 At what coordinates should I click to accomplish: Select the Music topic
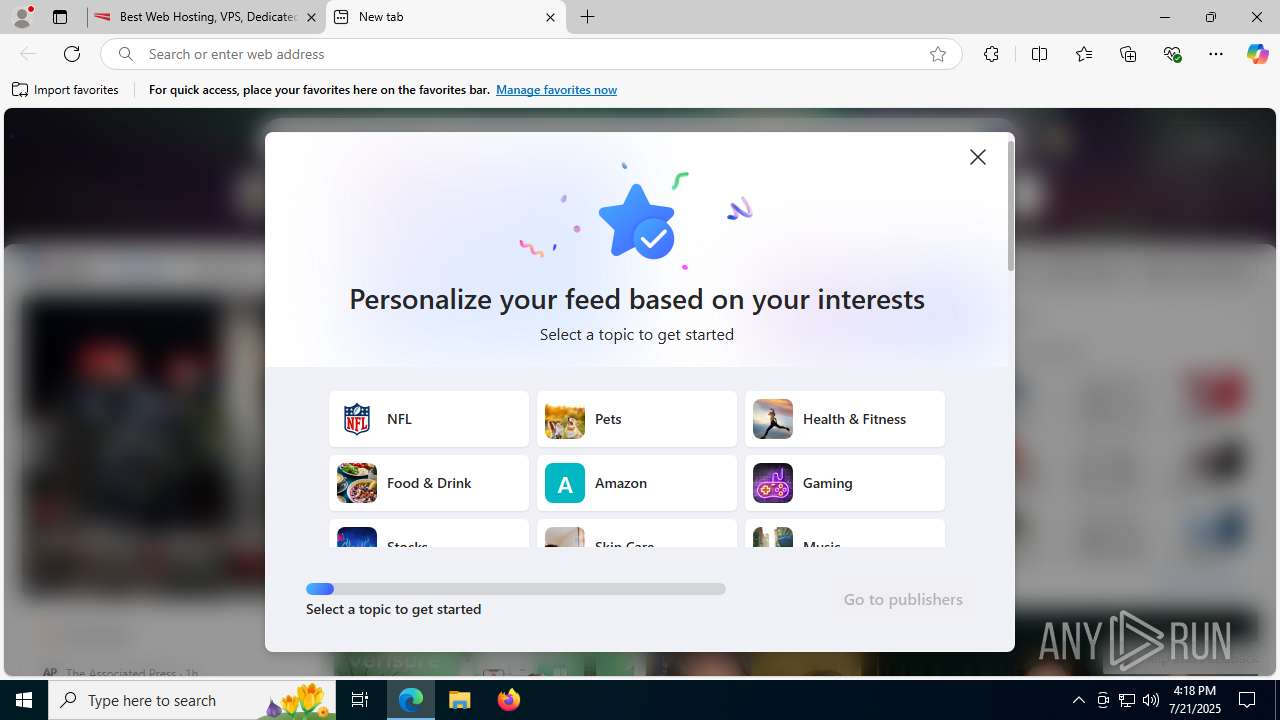click(x=845, y=533)
